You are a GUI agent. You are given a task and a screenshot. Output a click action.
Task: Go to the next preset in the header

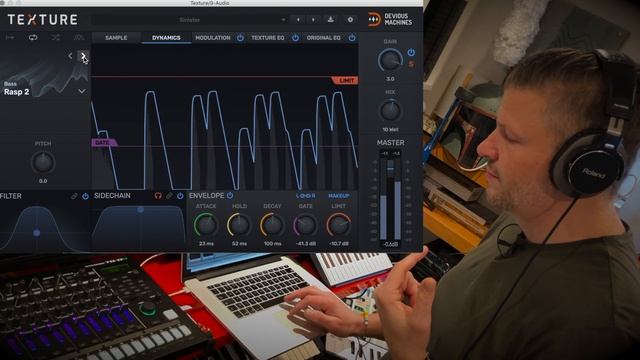[x=313, y=20]
